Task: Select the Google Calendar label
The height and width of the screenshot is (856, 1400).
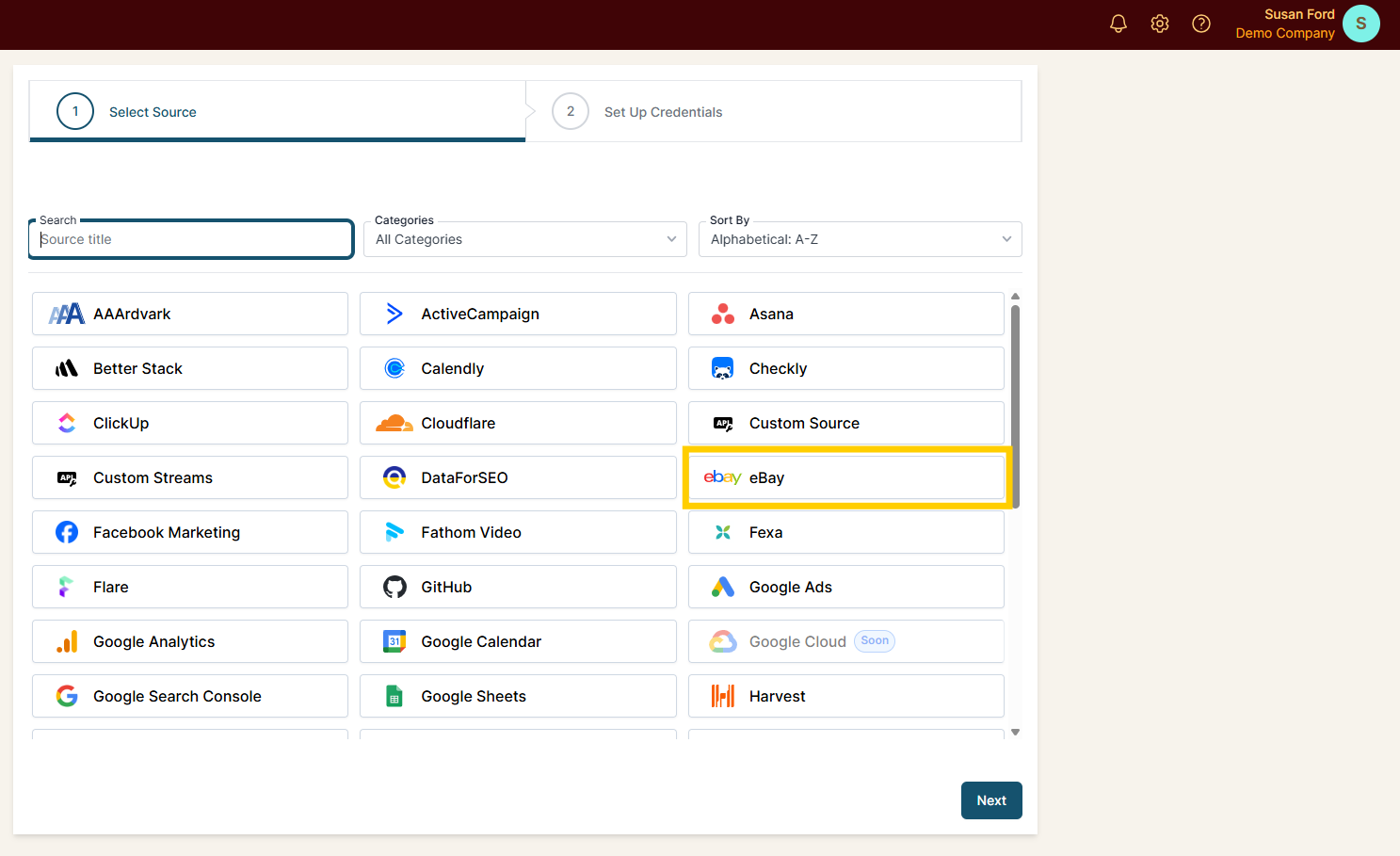Action: (481, 641)
